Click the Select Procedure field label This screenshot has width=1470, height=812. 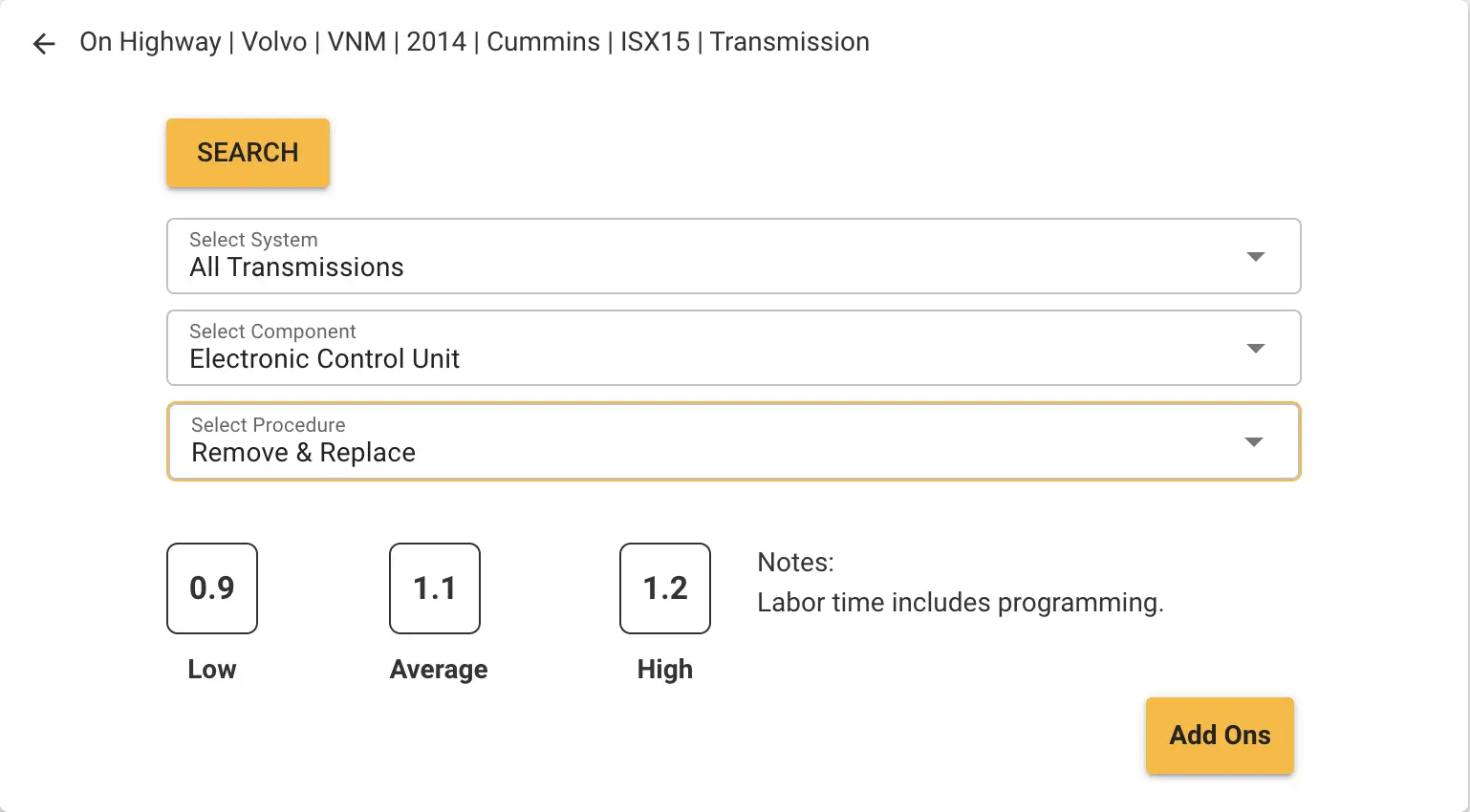(x=269, y=425)
